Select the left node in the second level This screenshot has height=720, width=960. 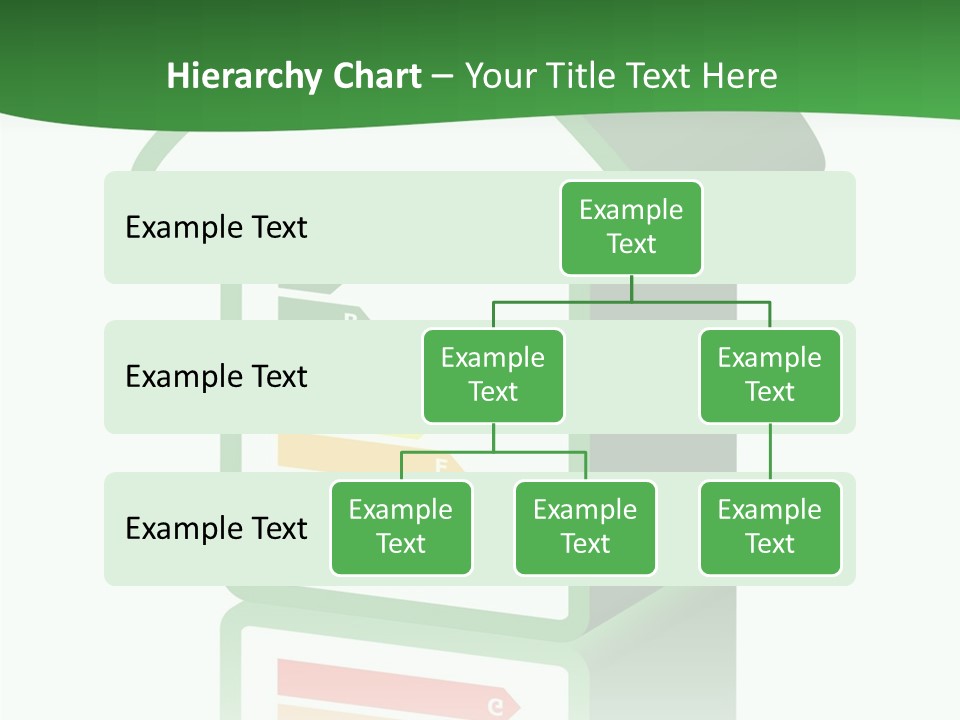tap(493, 376)
